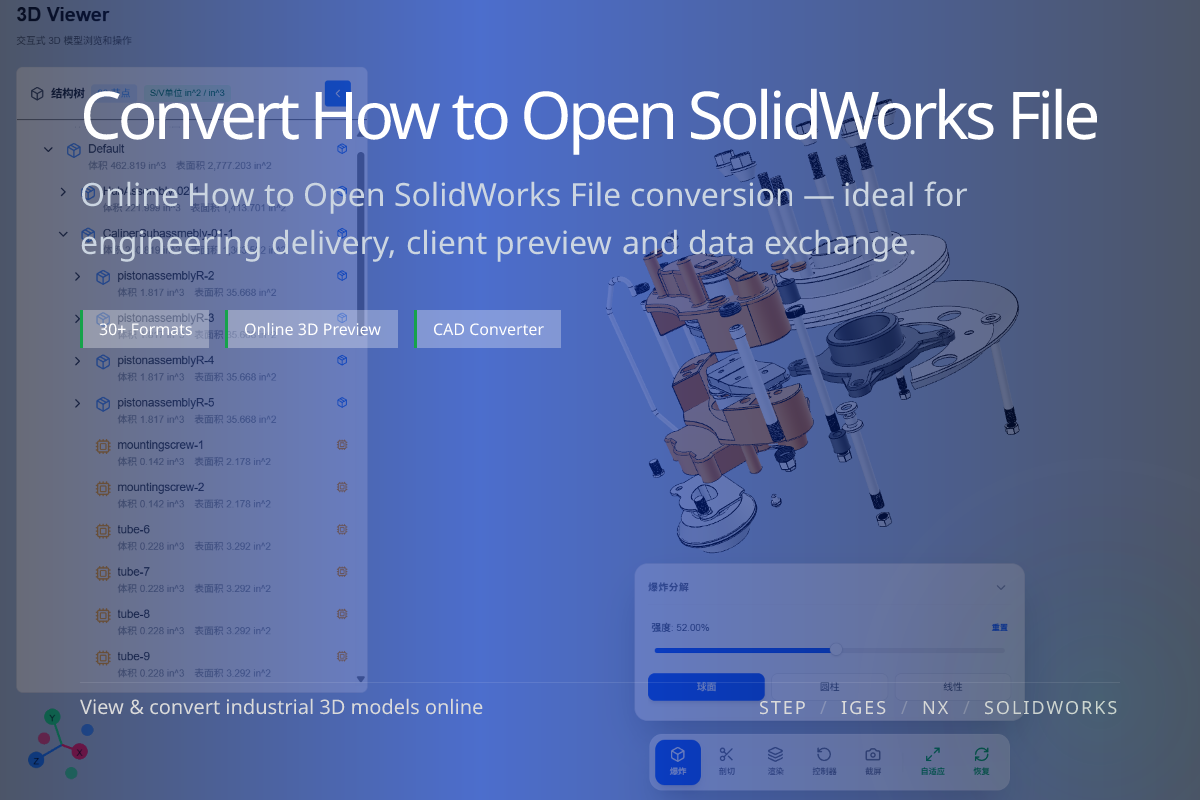Select 圆柱 cylindrical explode mode
Image resolution: width=1200 pixels, height=800 pixels.
[829, 687]
